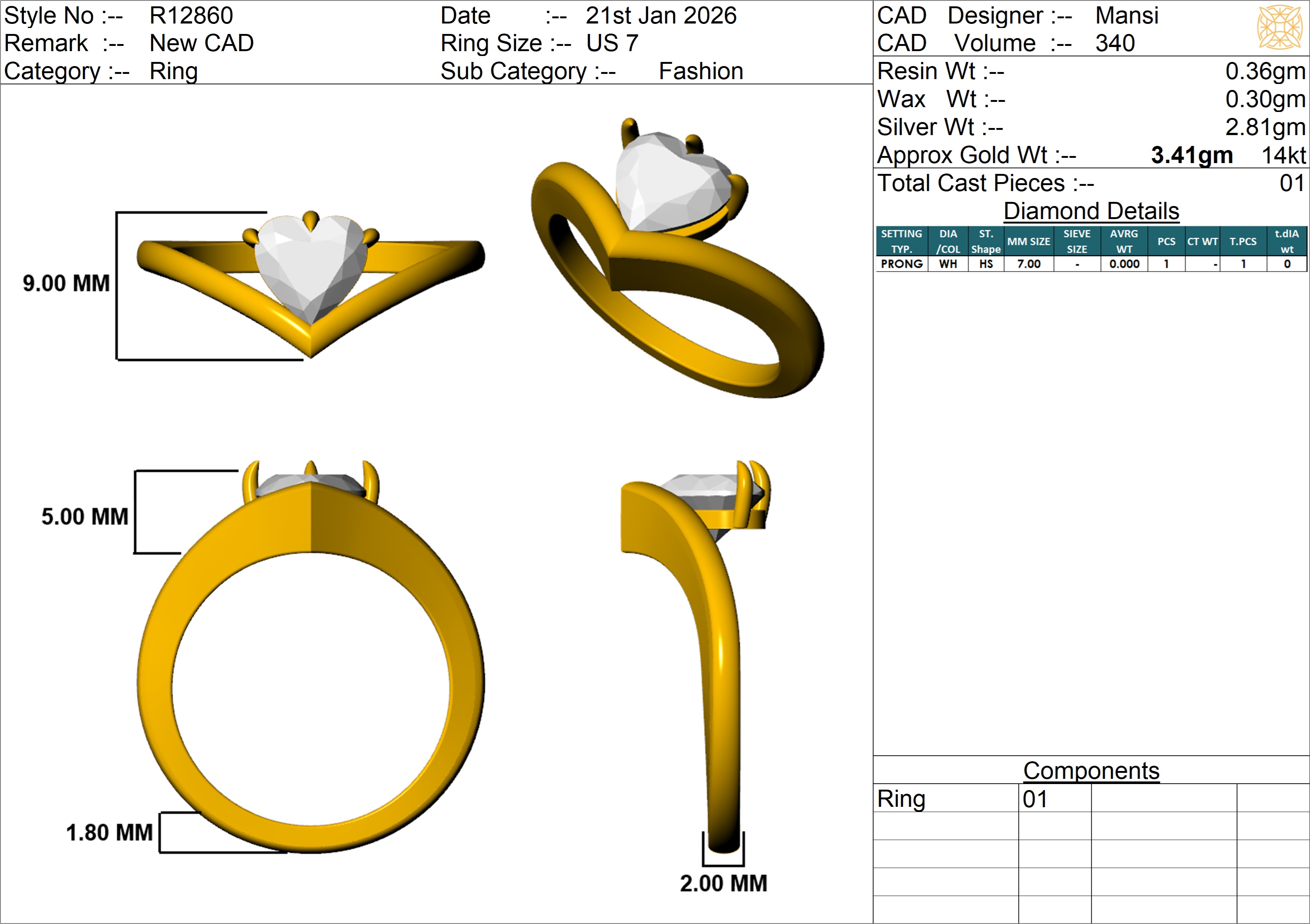Click the 2.00 MM width dimension label
The image size is (1310, 924).
click(x=723, y=883)
